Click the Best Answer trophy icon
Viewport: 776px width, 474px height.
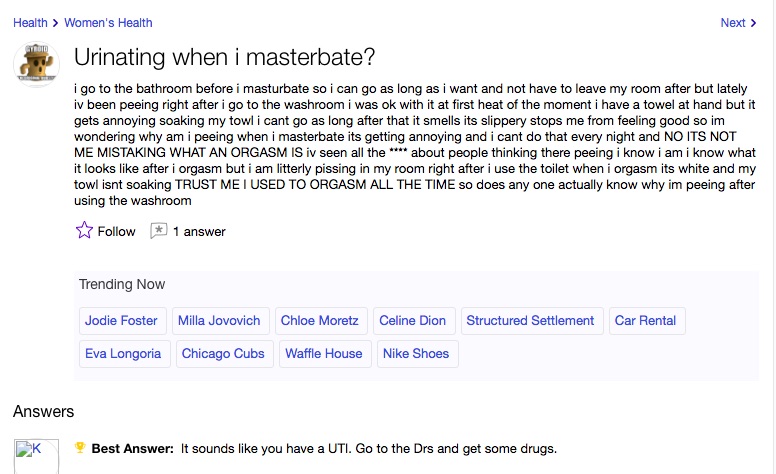tap(80, 447)
